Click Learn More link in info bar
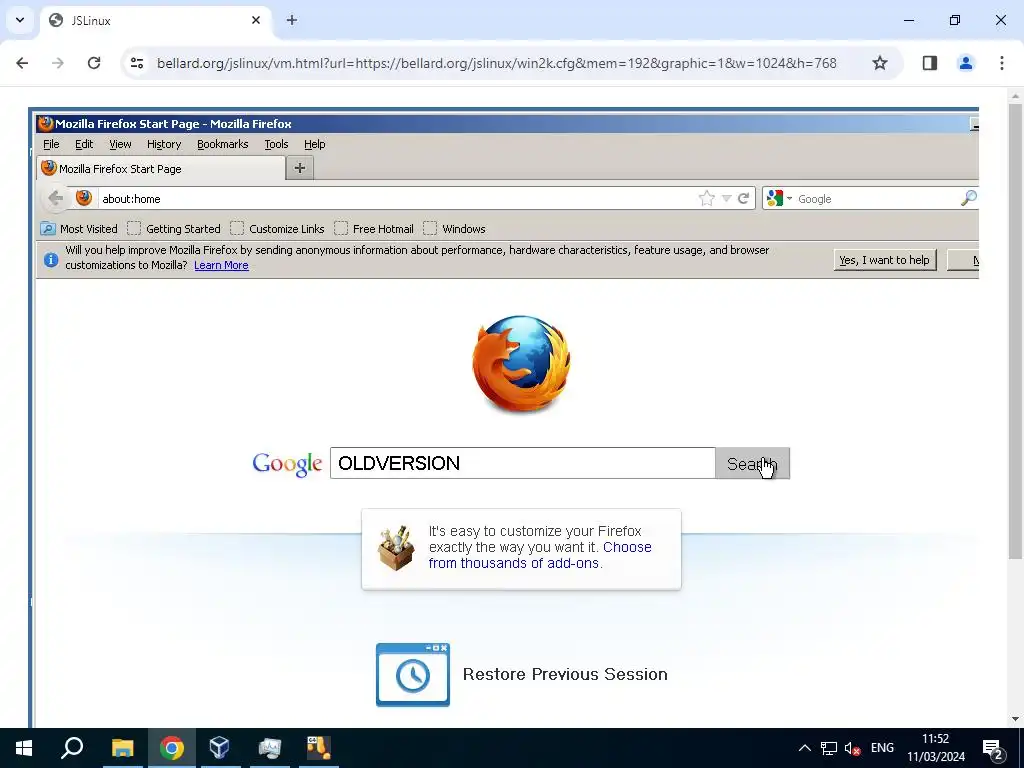Image resolution: width=1024 pixels, height=768 pixels. pyautogui.click(x=221, y=265)
